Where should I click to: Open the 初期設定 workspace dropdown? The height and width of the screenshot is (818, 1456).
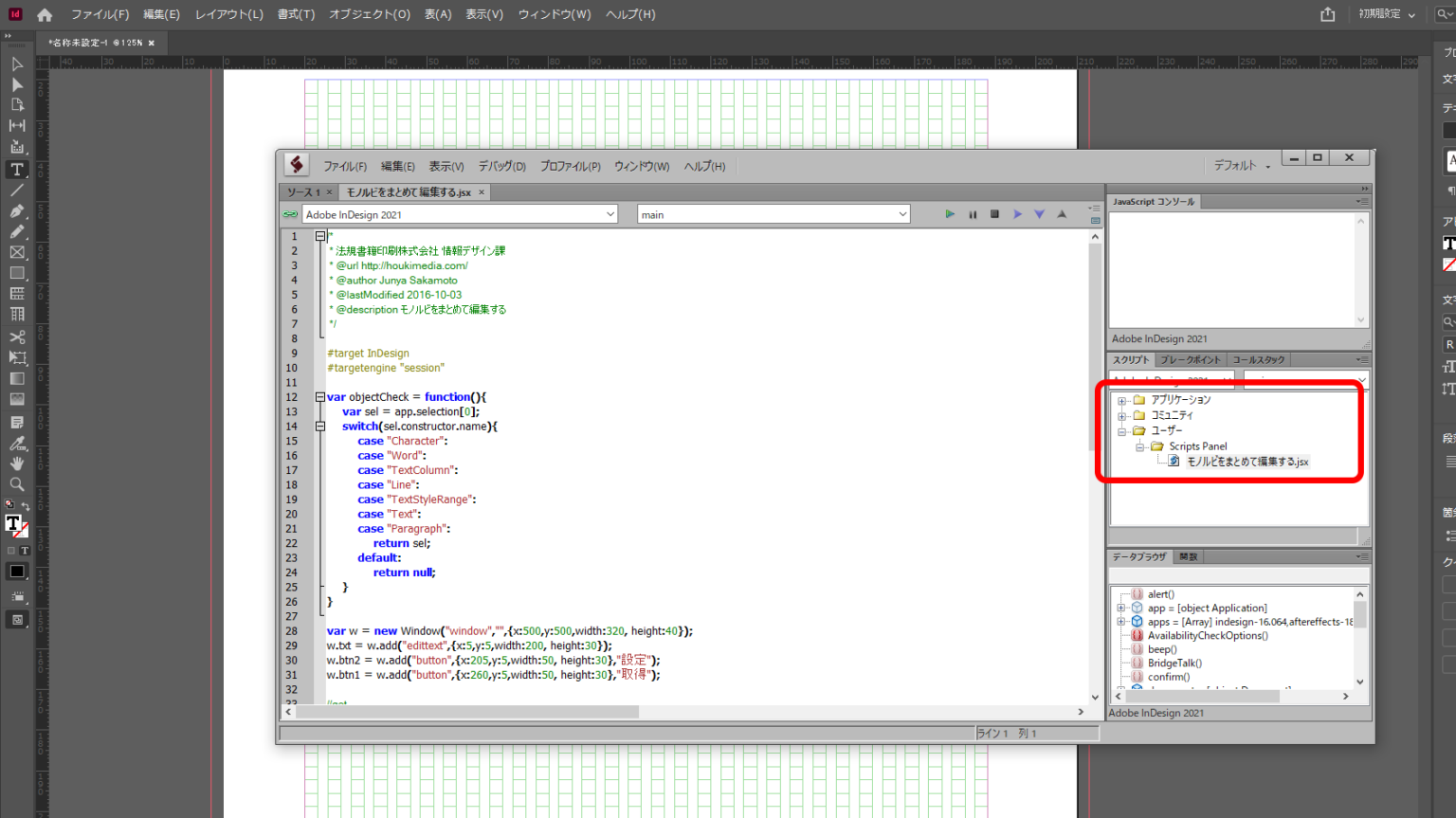[1387, 14]
